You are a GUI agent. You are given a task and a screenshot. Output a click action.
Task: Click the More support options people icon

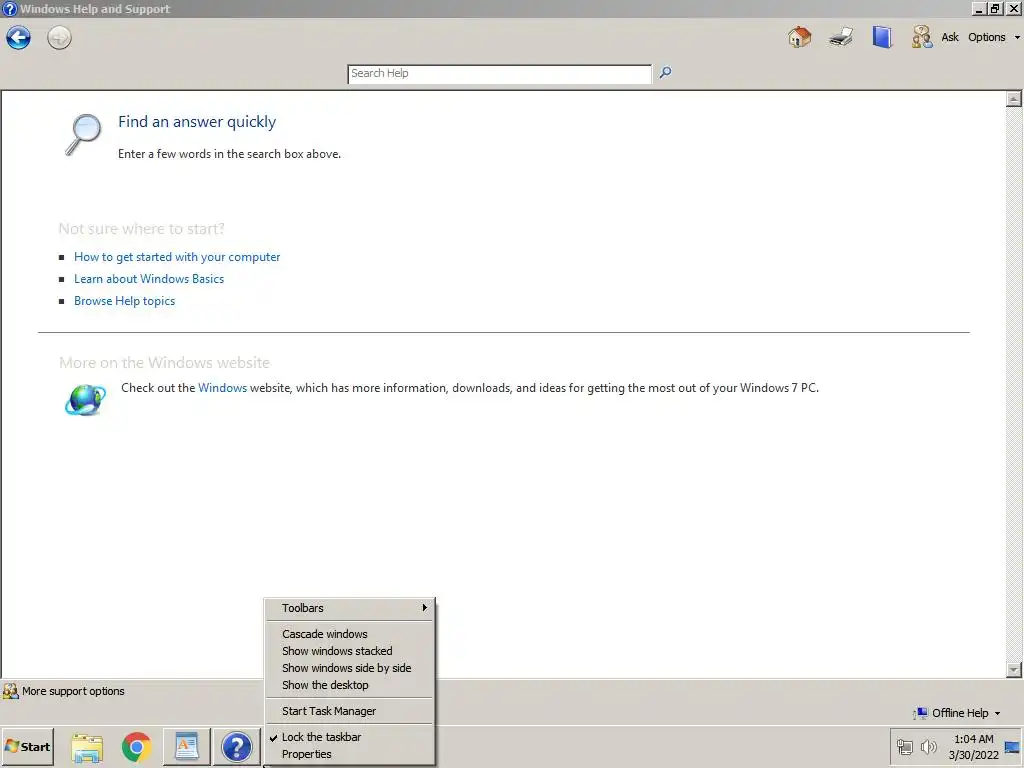click(10, 691)
